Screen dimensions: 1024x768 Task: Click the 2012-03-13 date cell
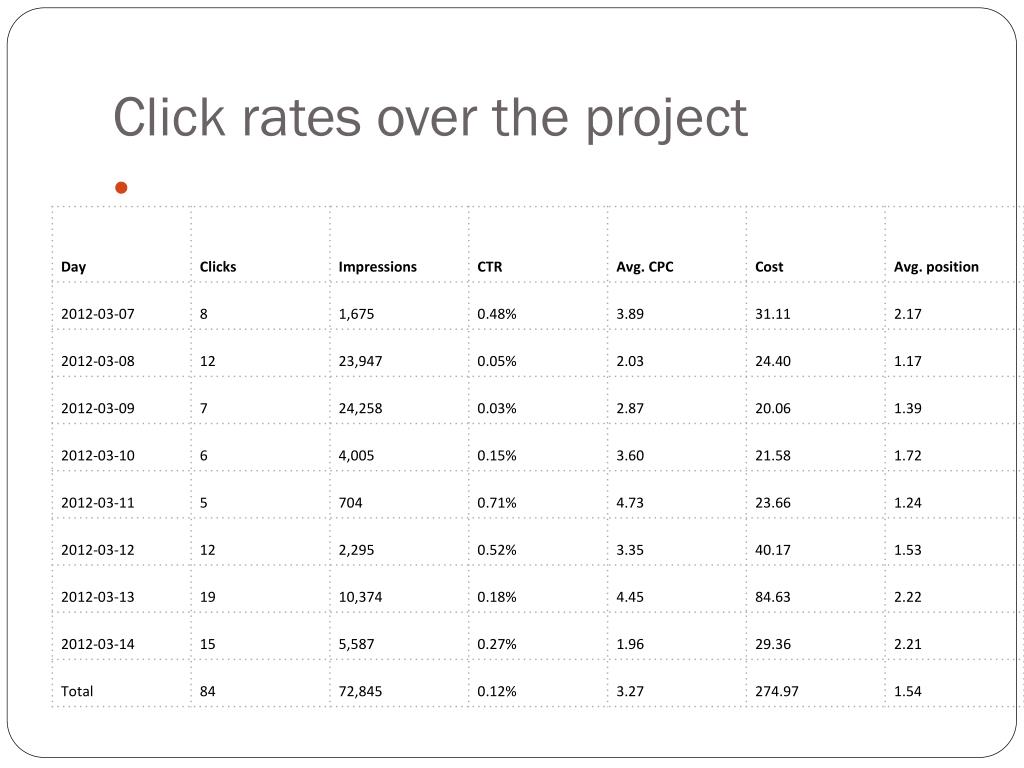98,597
